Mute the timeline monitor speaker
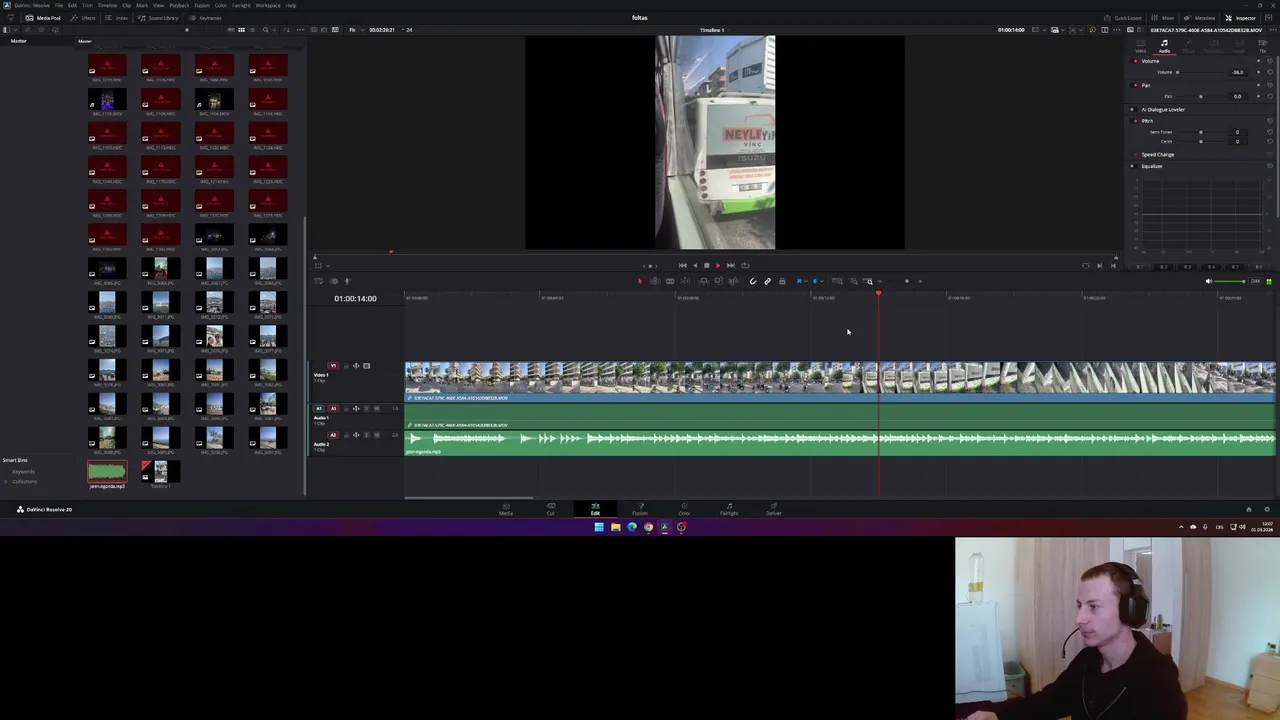The height and width of the screenshot is (720, 1280). tap(1209, 281)
